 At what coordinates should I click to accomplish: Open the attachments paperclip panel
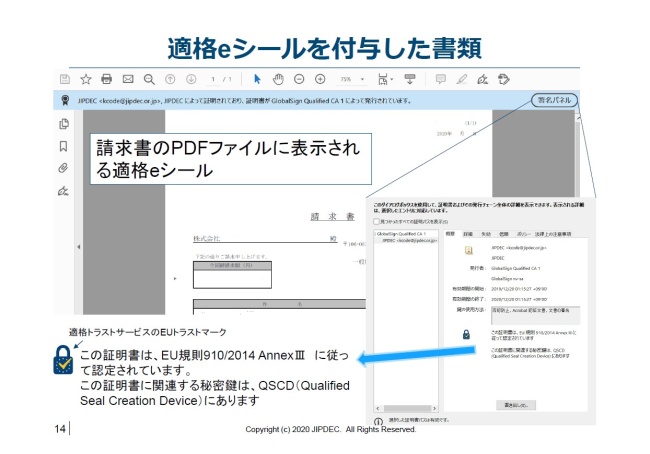tap(64, 168)
